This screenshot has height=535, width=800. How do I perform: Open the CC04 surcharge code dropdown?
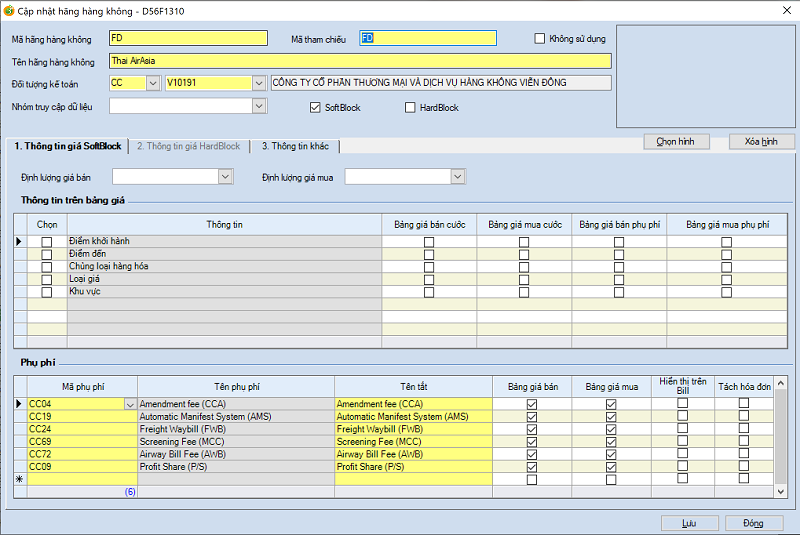129,404
